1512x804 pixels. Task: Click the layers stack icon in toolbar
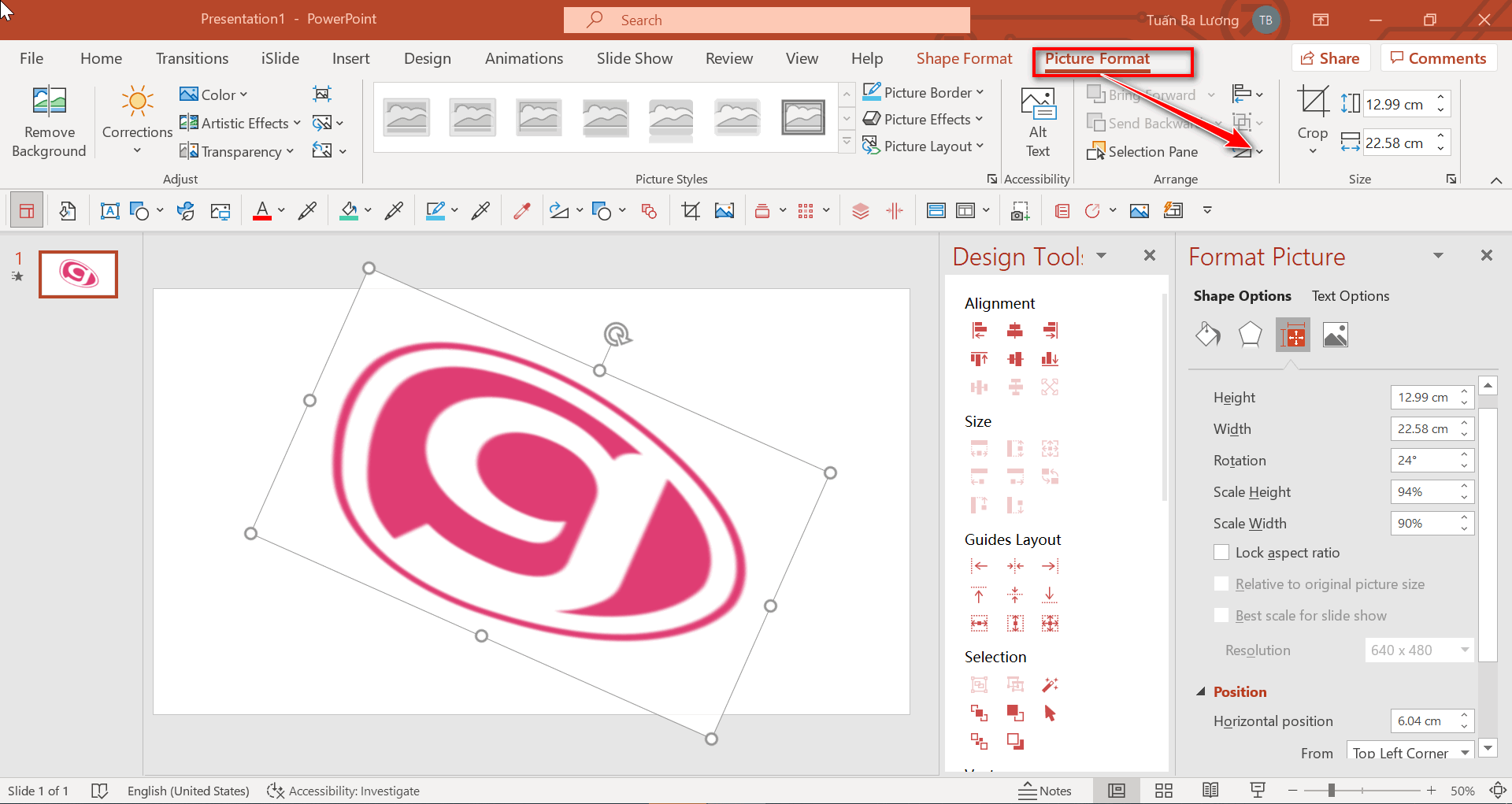860,210
